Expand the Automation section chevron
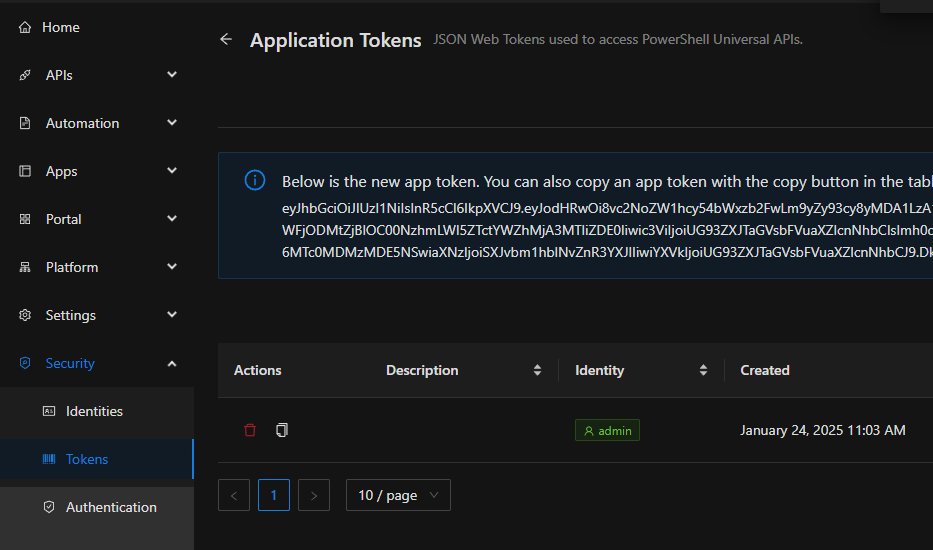 pyautogui.click(x=172, y=123)
